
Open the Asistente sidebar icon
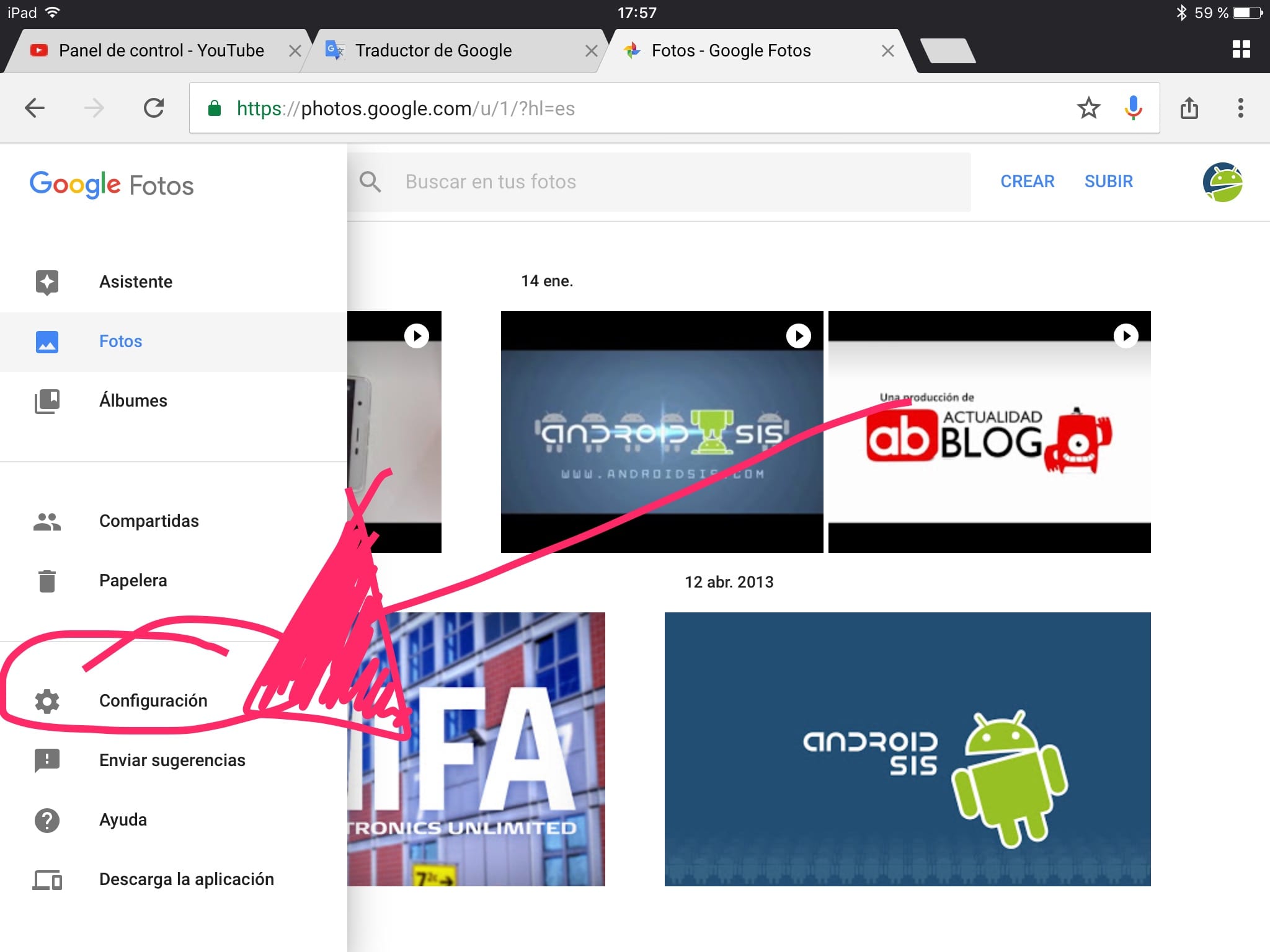[47, 282]
